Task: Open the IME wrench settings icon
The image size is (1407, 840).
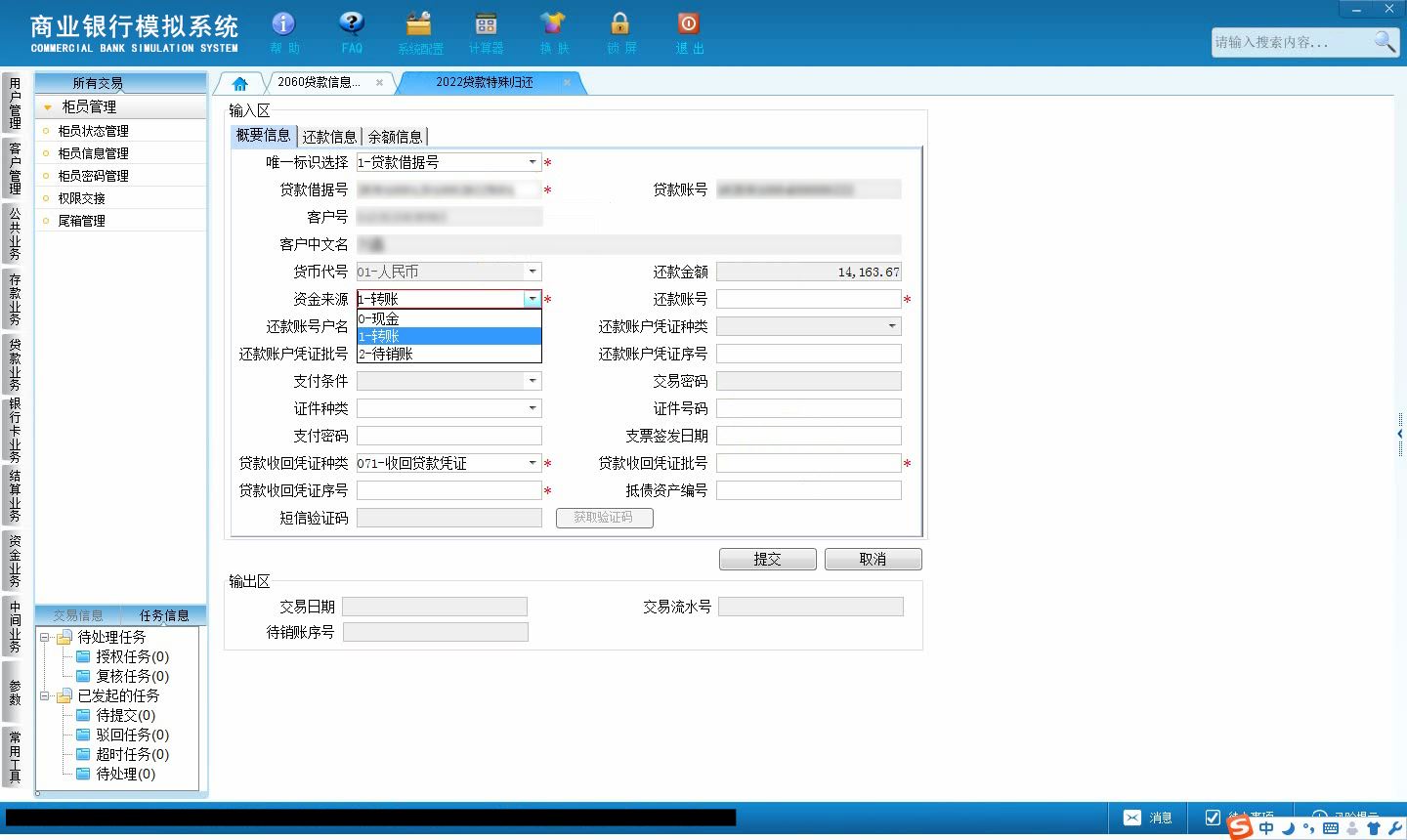Action: tap(1395, 828)
